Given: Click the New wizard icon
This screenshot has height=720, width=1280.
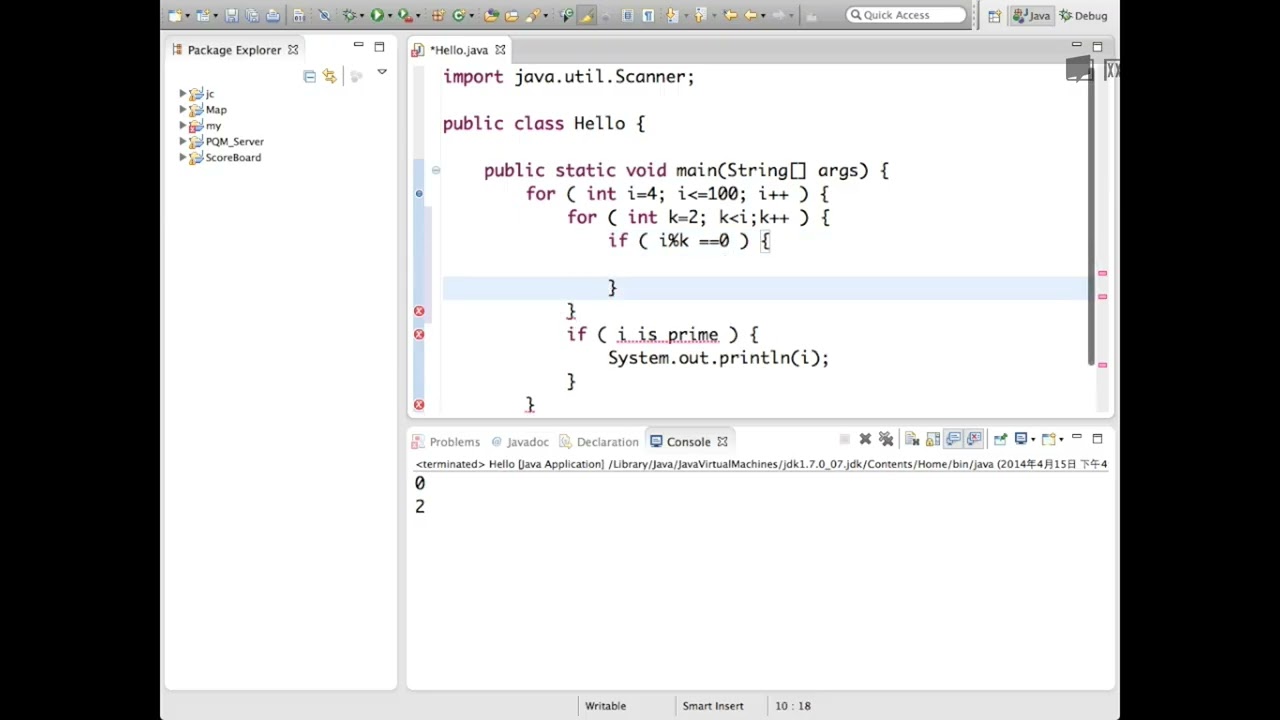Looking at the screenshot, I should click(173, 15).
